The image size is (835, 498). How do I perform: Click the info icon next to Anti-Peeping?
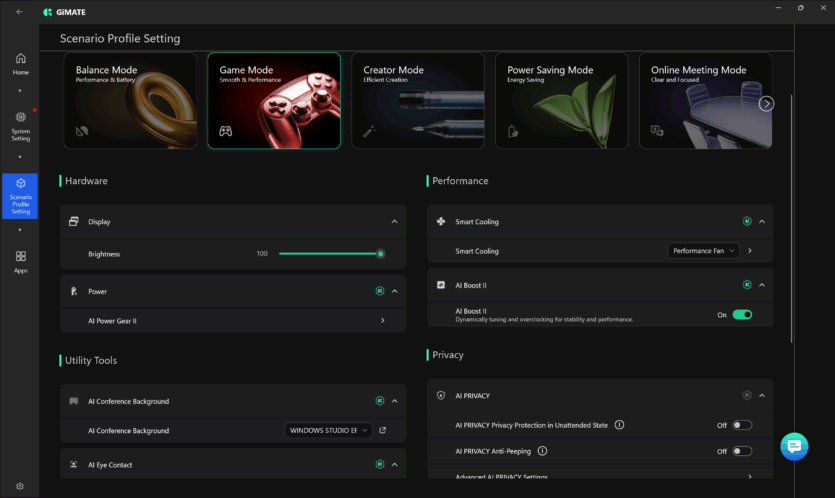pos(542,451)
